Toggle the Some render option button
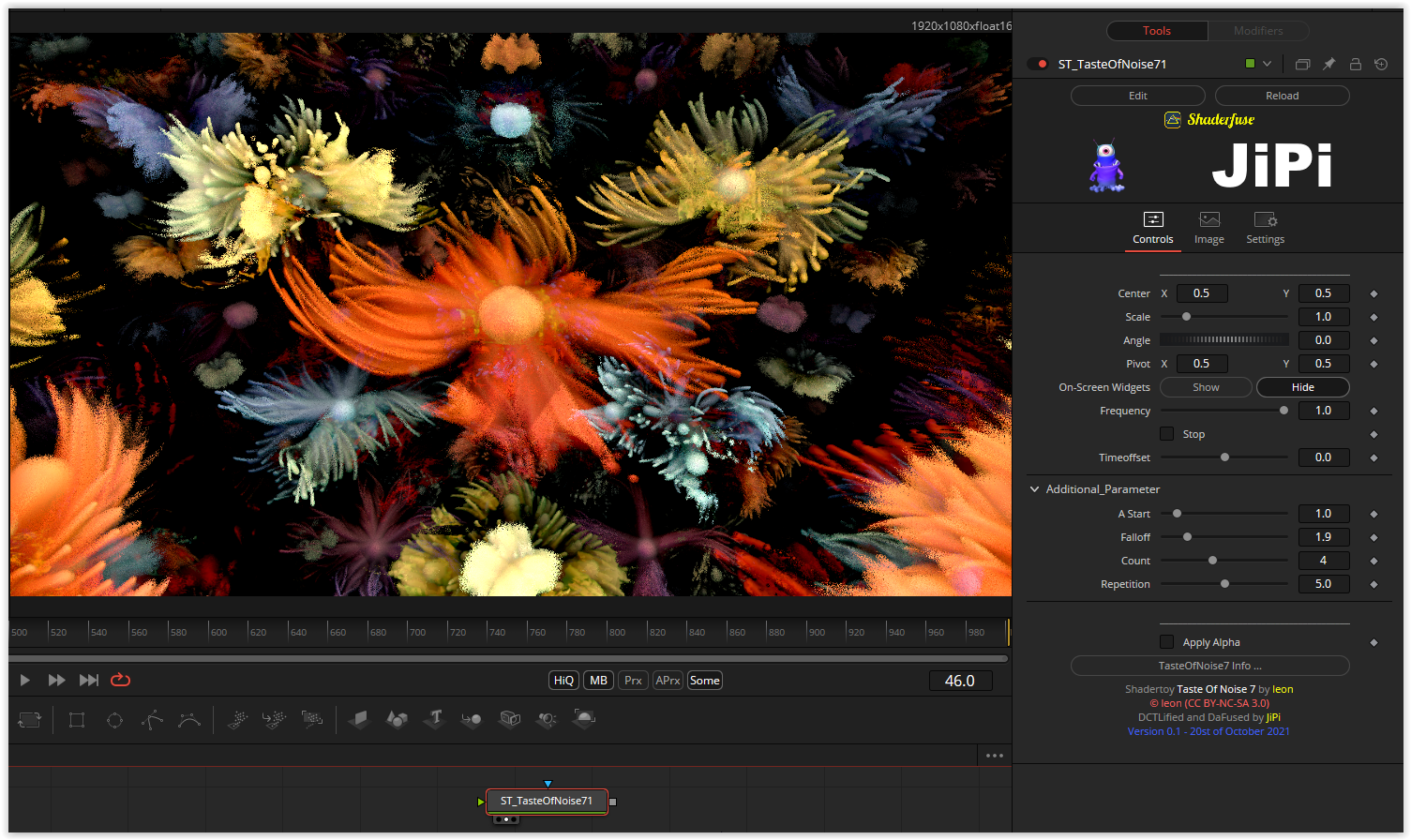Screen dimensions: 1411x840 [x=705, y=681]
